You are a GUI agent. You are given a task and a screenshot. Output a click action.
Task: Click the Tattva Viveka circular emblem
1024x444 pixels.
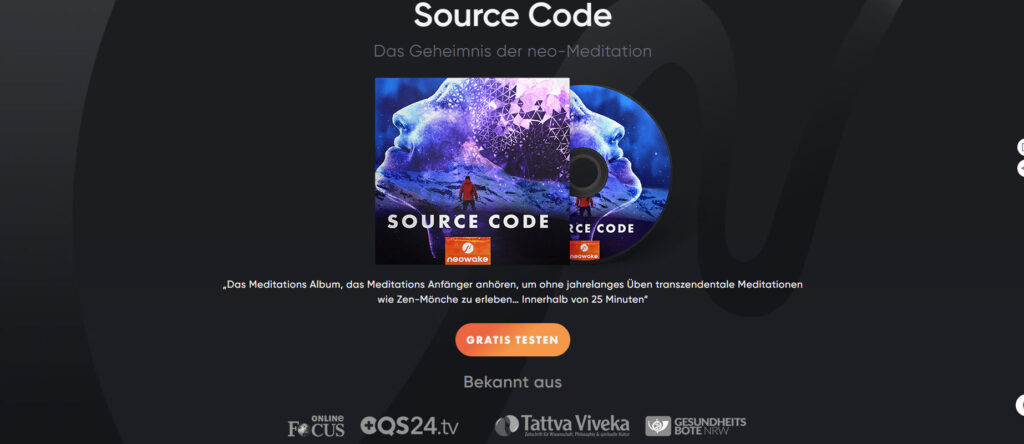507,426
